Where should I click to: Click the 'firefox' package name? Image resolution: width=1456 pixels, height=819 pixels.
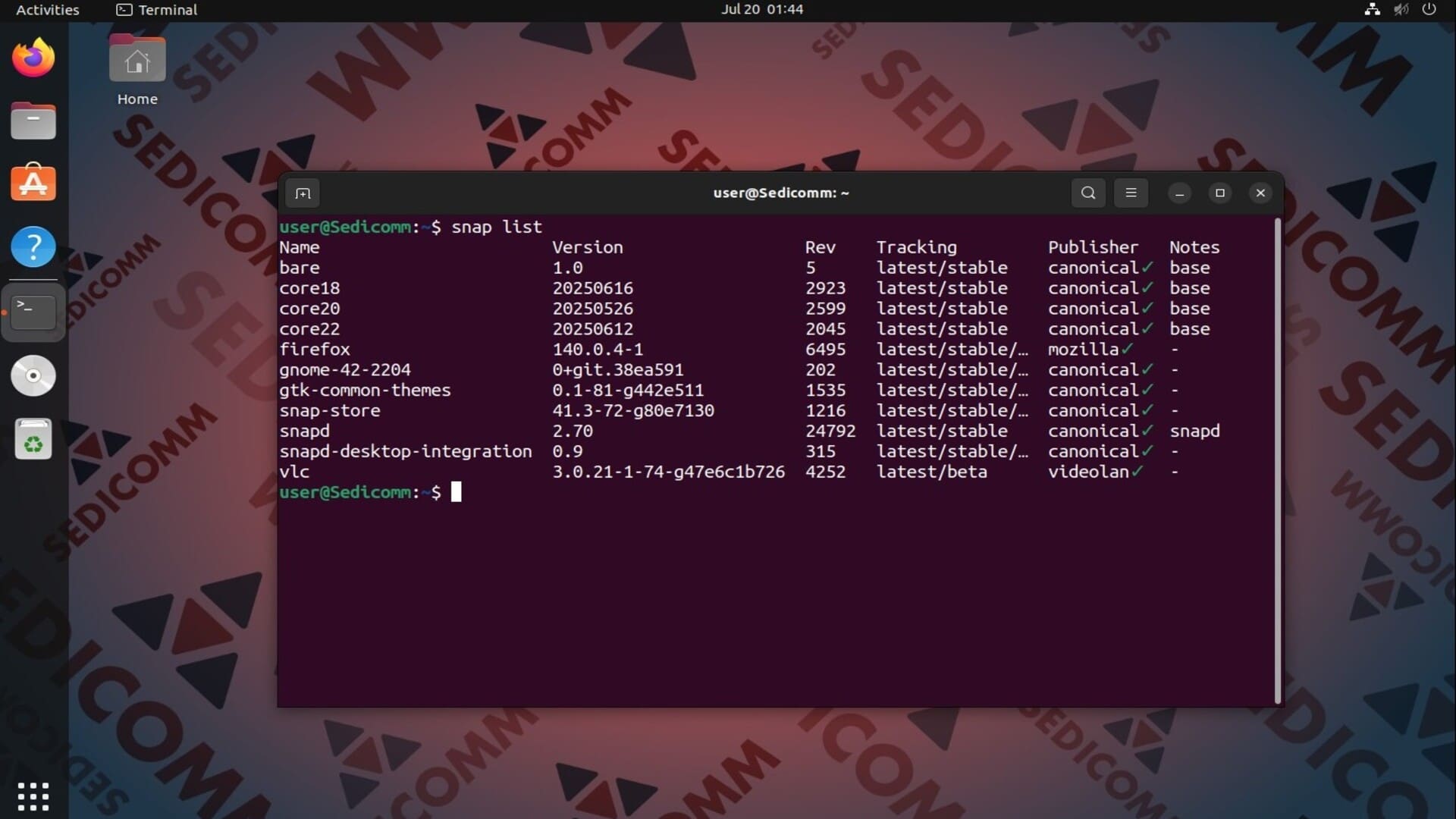(x=315, y=350)
